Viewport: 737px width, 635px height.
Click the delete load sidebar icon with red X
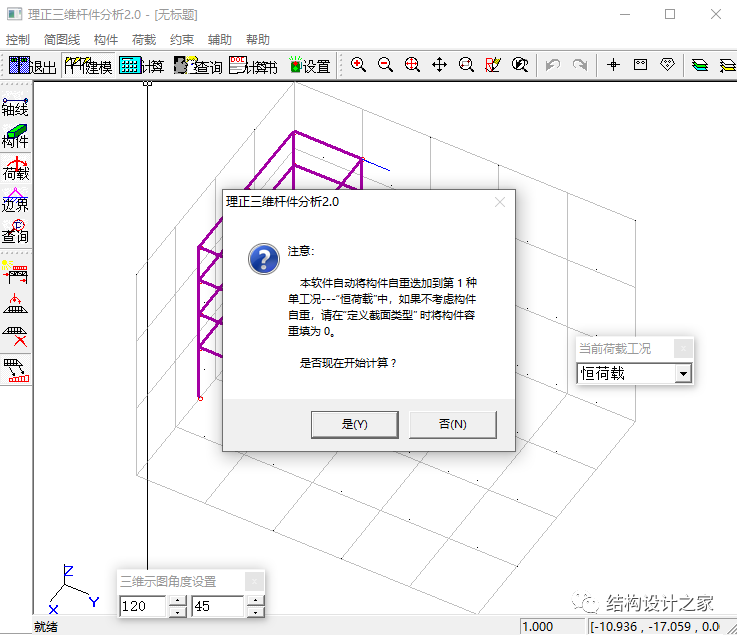click(15, 336)
